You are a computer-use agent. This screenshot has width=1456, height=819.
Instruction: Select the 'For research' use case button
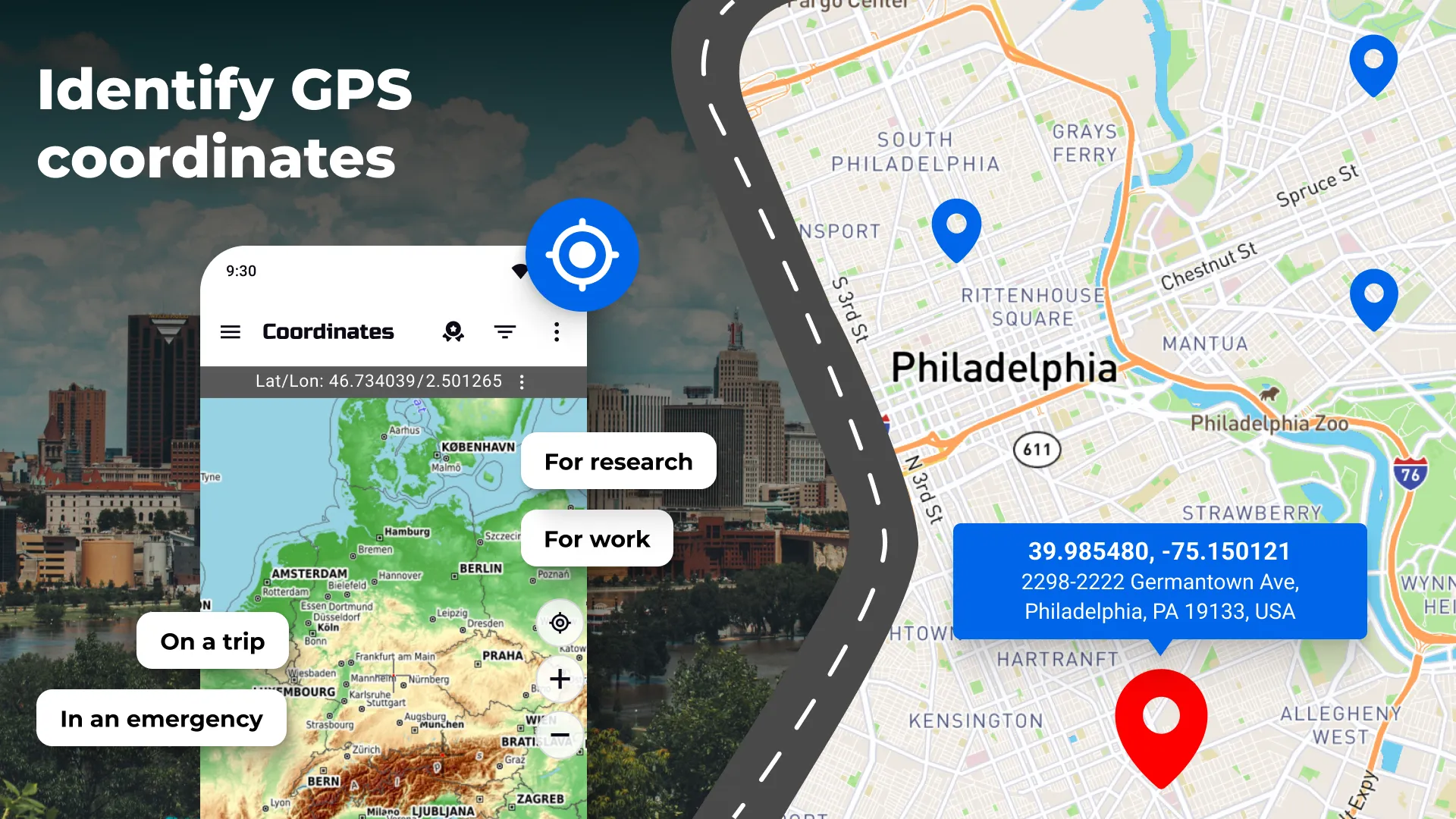coord(617,462)
